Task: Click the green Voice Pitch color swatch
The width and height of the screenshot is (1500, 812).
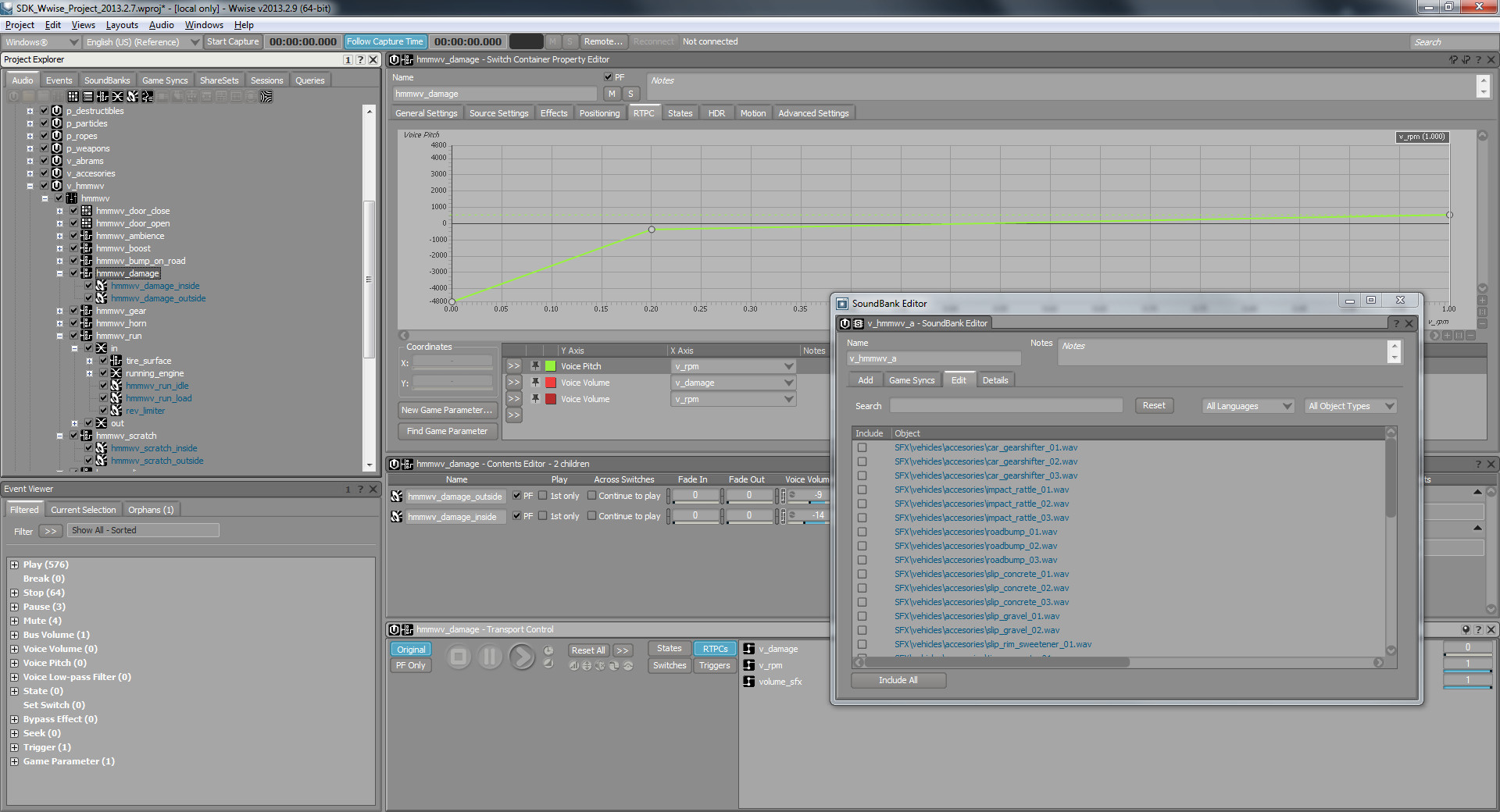Action: [x=551, y=365]
